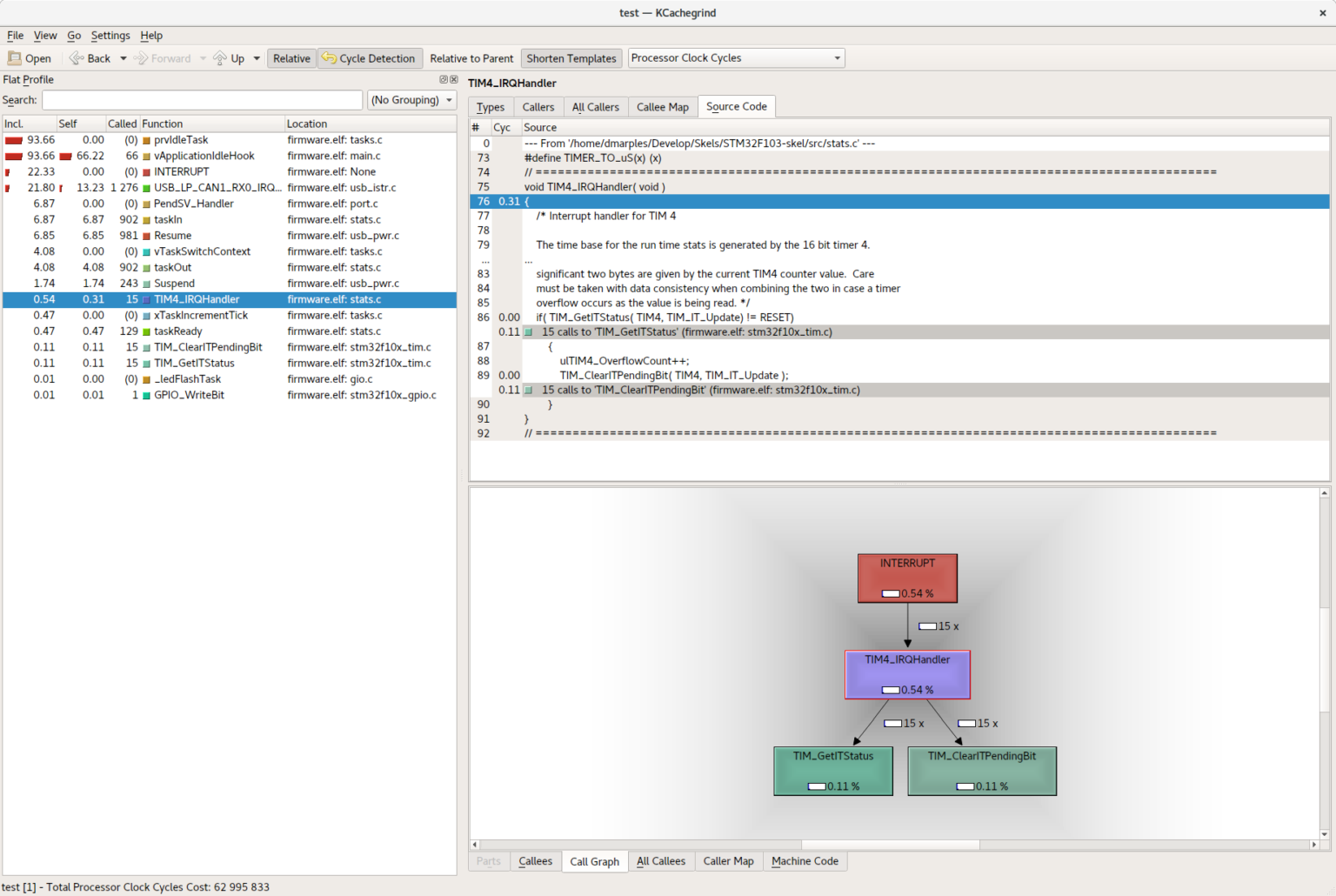This screenshot has height=896, width=1336.
Task: Open the (No Grouping) dropdown
Action: 411,100
